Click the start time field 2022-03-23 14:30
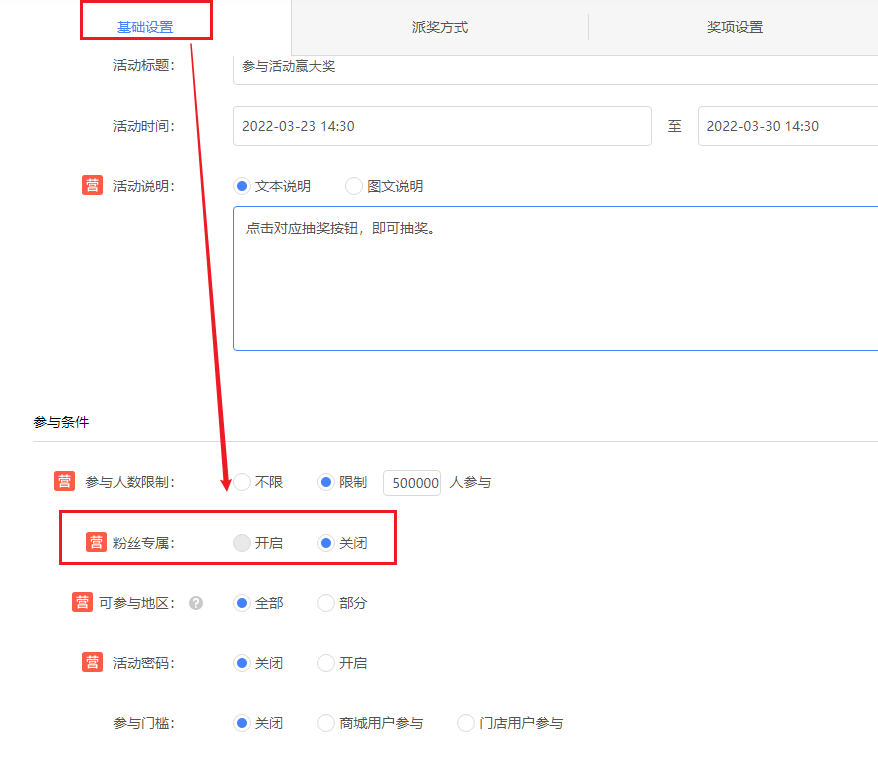This screenshot has width=878, height=780. [x=442, y=126]
